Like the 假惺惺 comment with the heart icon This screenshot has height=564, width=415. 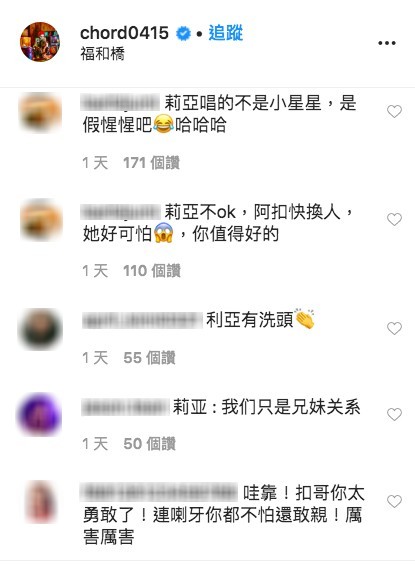[394, 112]
